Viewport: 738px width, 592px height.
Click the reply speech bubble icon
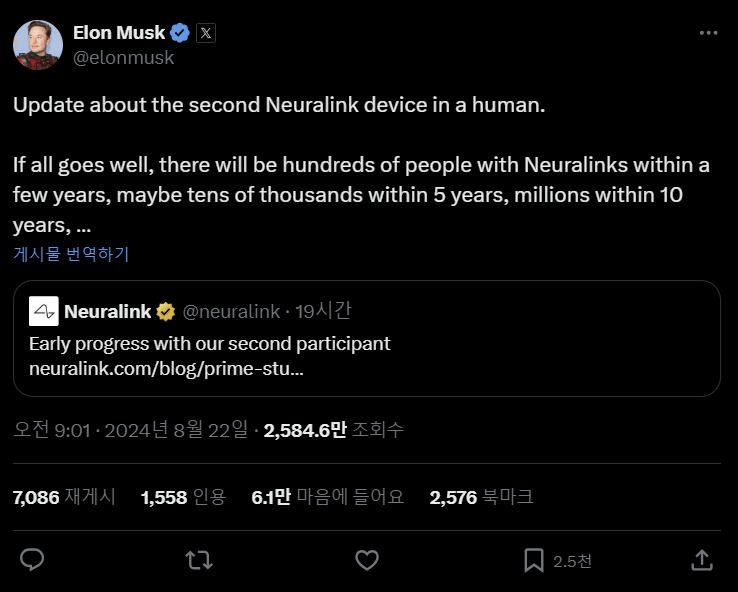tap(33, 560)
